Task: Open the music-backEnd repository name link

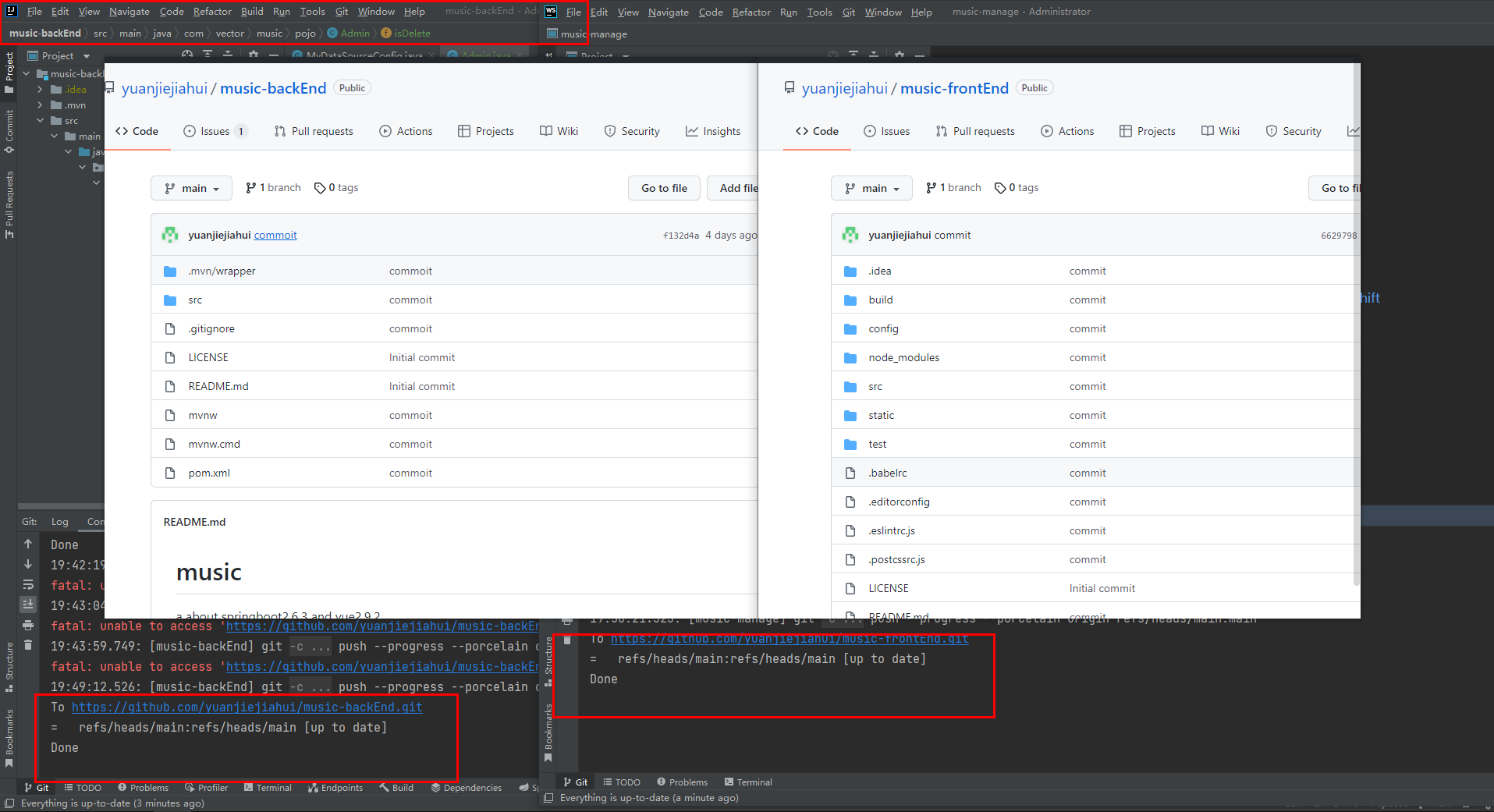Action: pyautogui.click(x=273, y=88)
